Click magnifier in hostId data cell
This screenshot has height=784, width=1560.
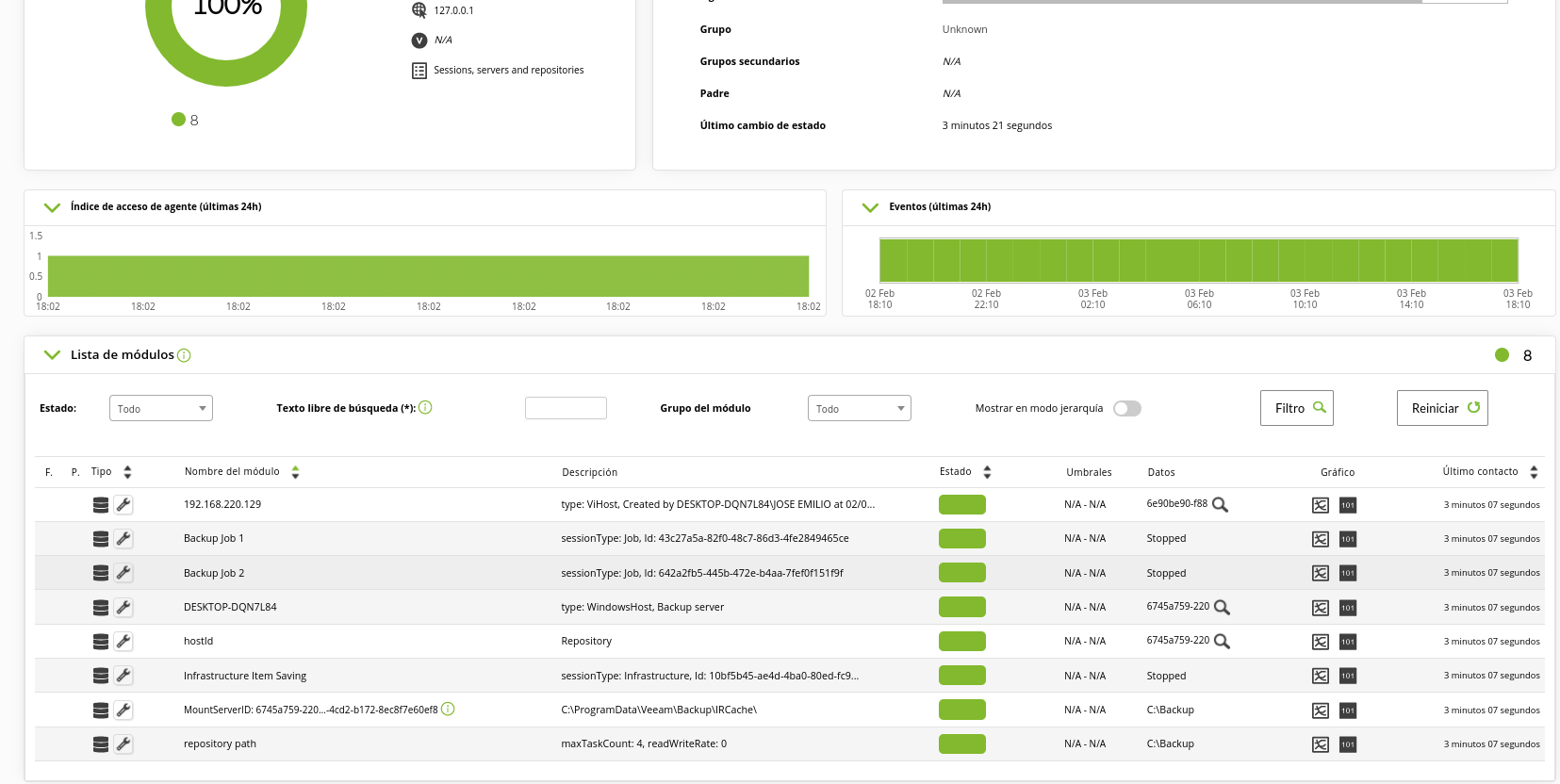pos(1222,642)
